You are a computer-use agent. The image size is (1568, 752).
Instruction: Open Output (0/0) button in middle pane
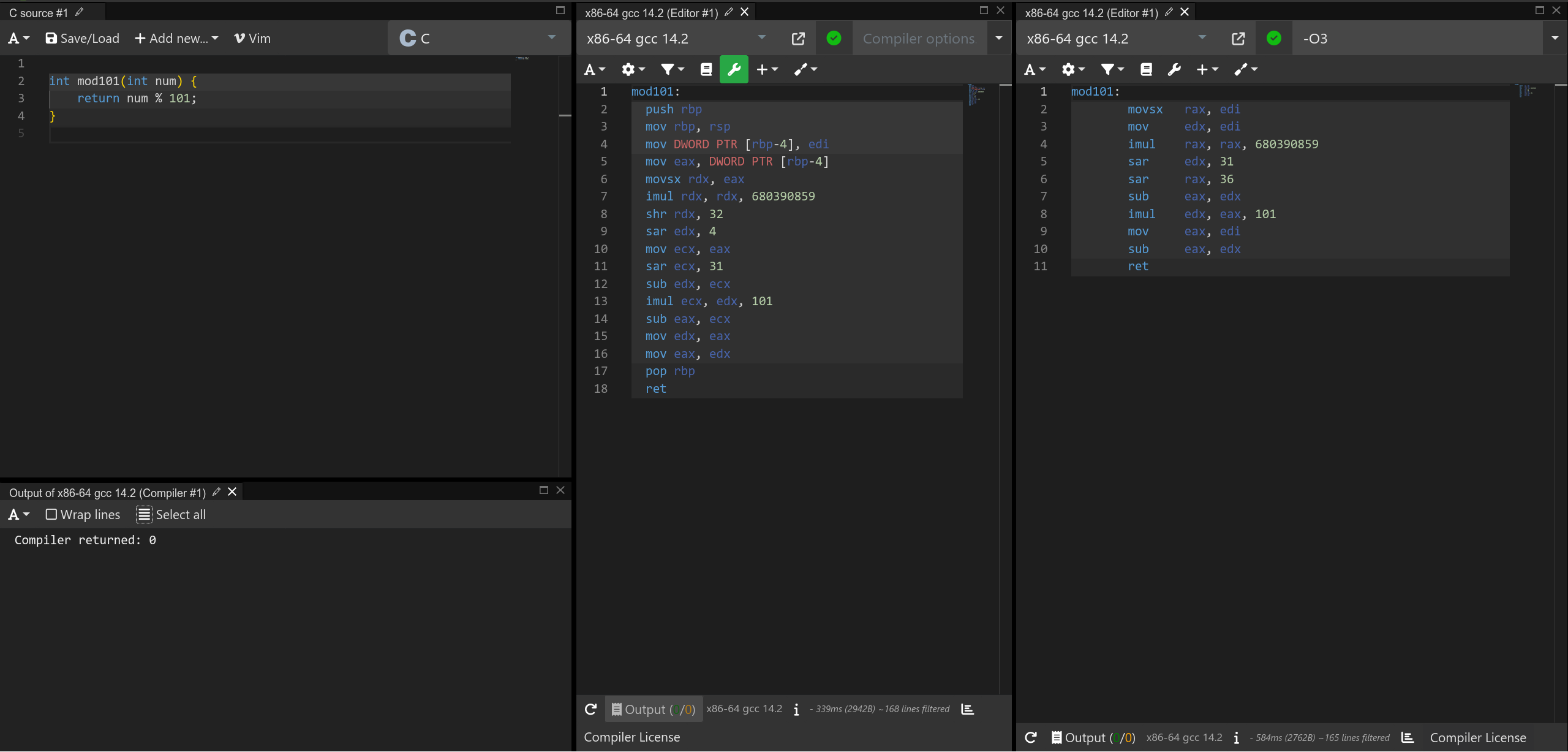[x=654, y=709]
